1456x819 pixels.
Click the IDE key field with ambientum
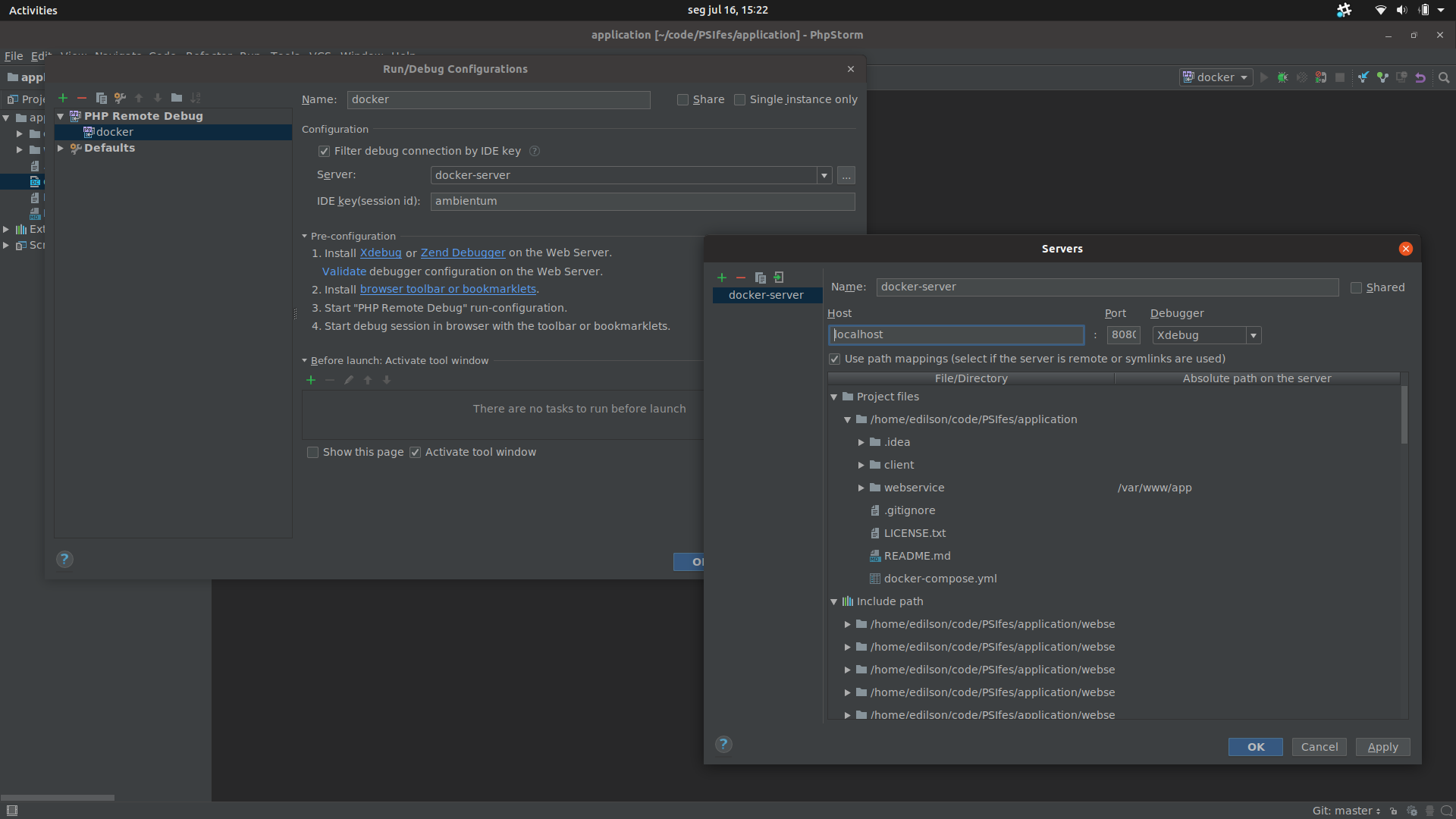(x=643, y=202)
